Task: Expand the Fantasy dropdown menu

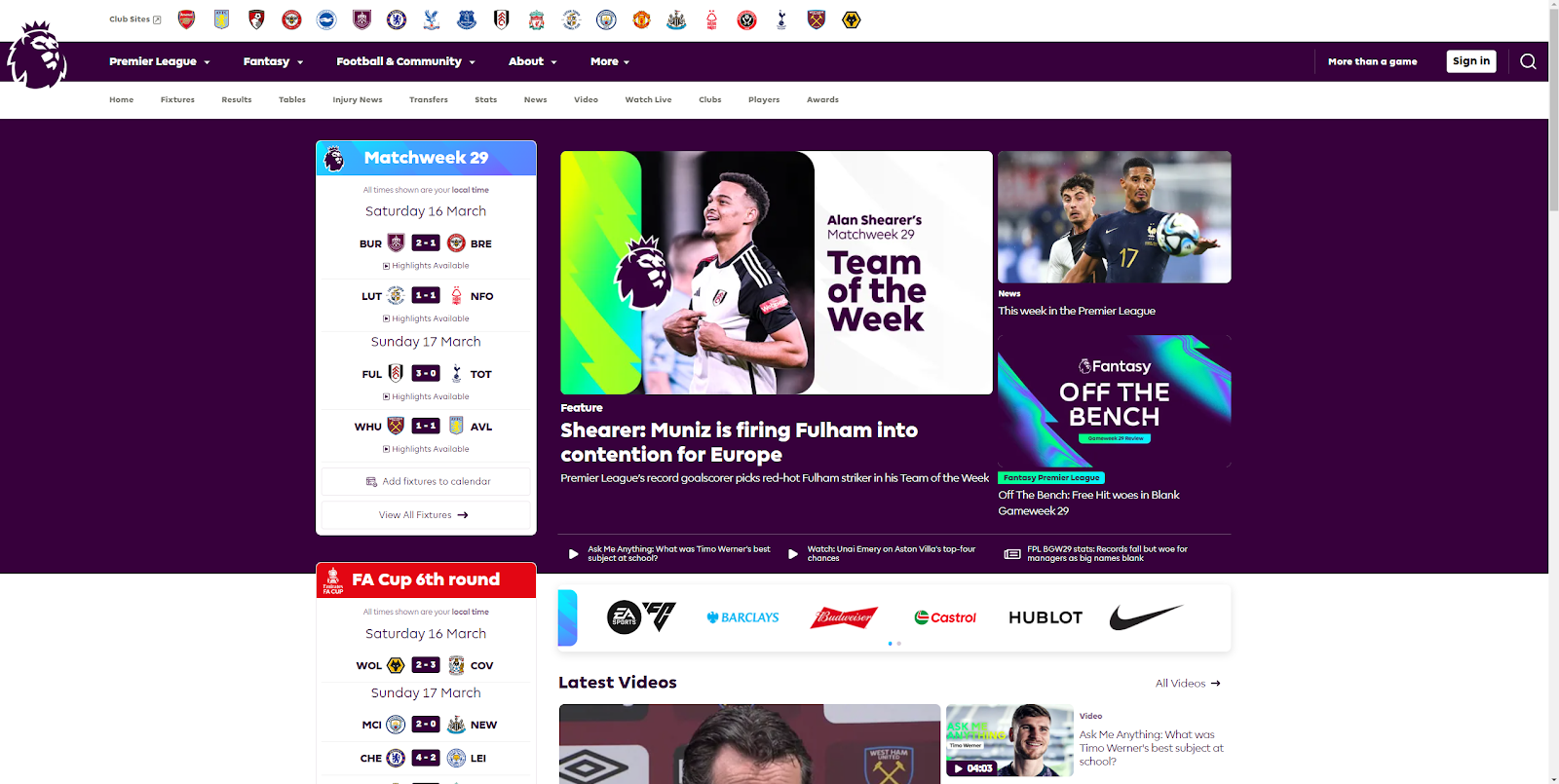Action: coord(274,61)
